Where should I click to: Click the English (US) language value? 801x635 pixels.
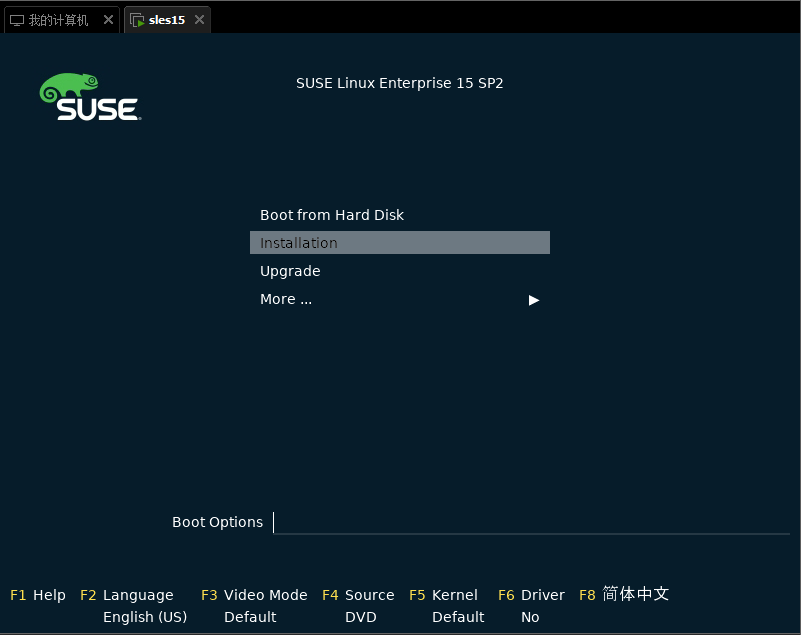[145, 617]
